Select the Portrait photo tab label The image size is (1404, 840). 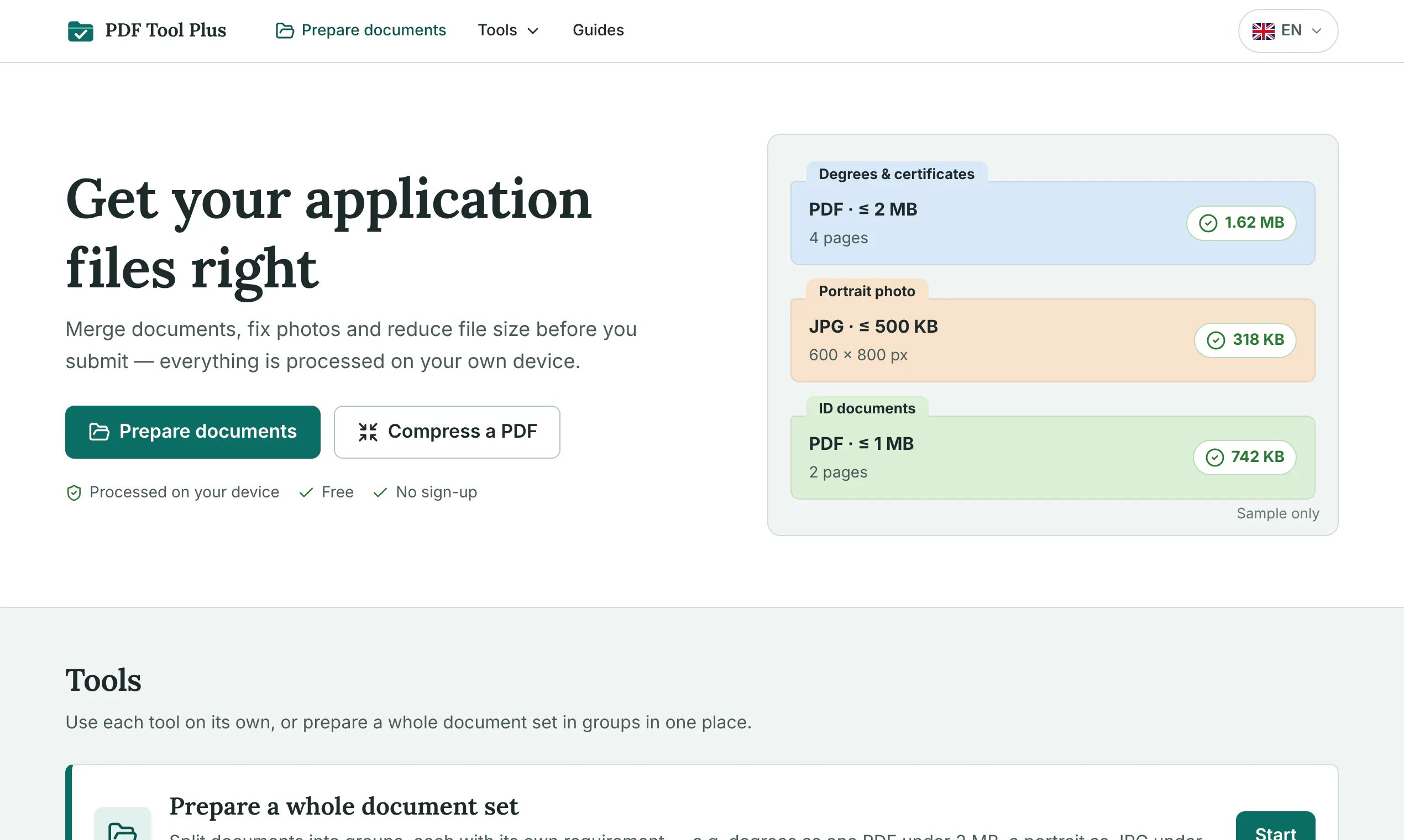[867, 291]
